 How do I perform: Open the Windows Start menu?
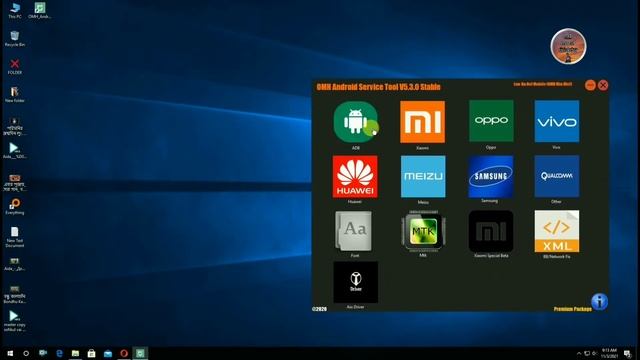pyautogui.click(x=10, y=353)
